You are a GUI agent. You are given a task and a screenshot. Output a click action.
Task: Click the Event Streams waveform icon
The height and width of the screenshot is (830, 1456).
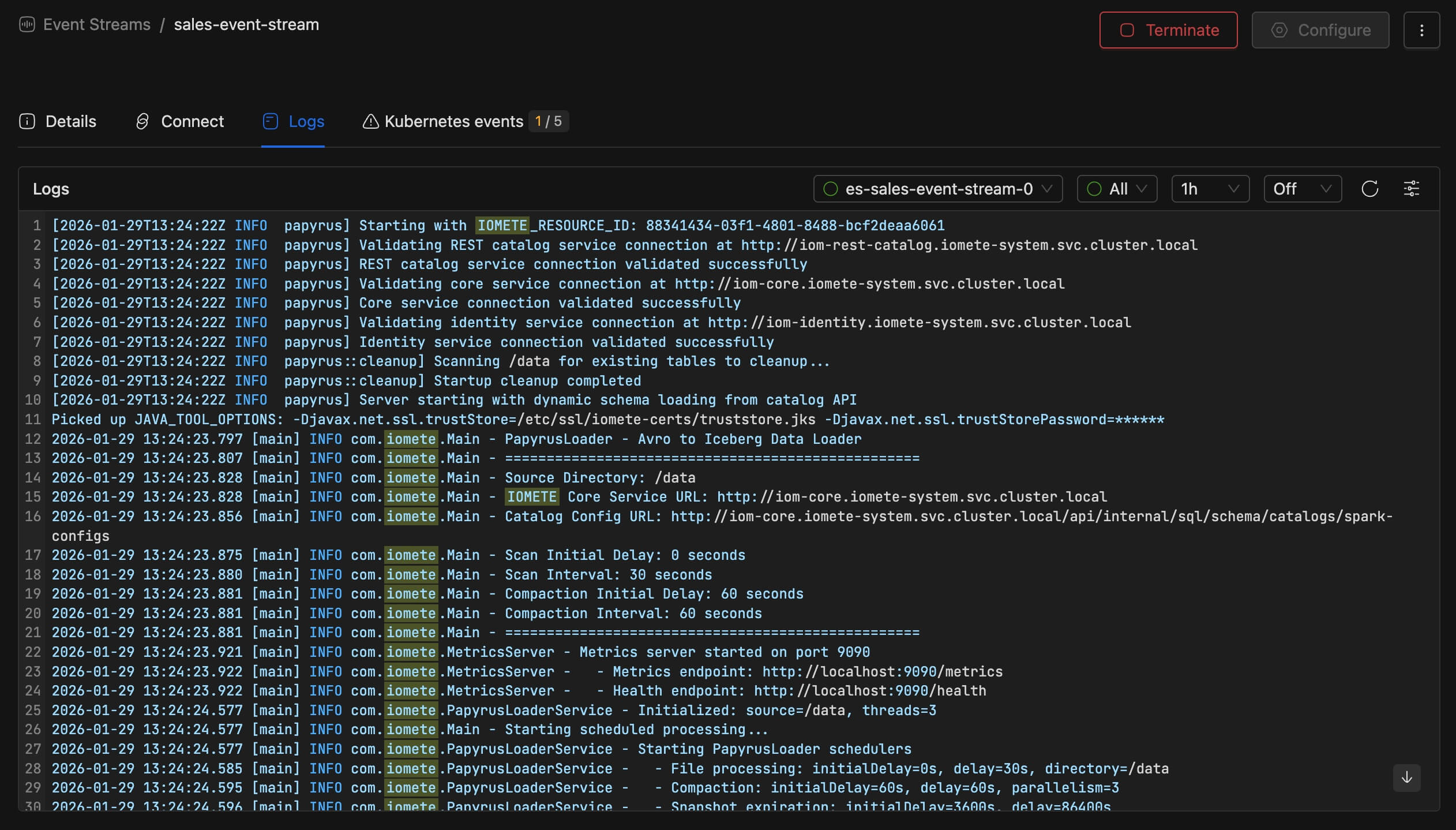coord(27,25)
